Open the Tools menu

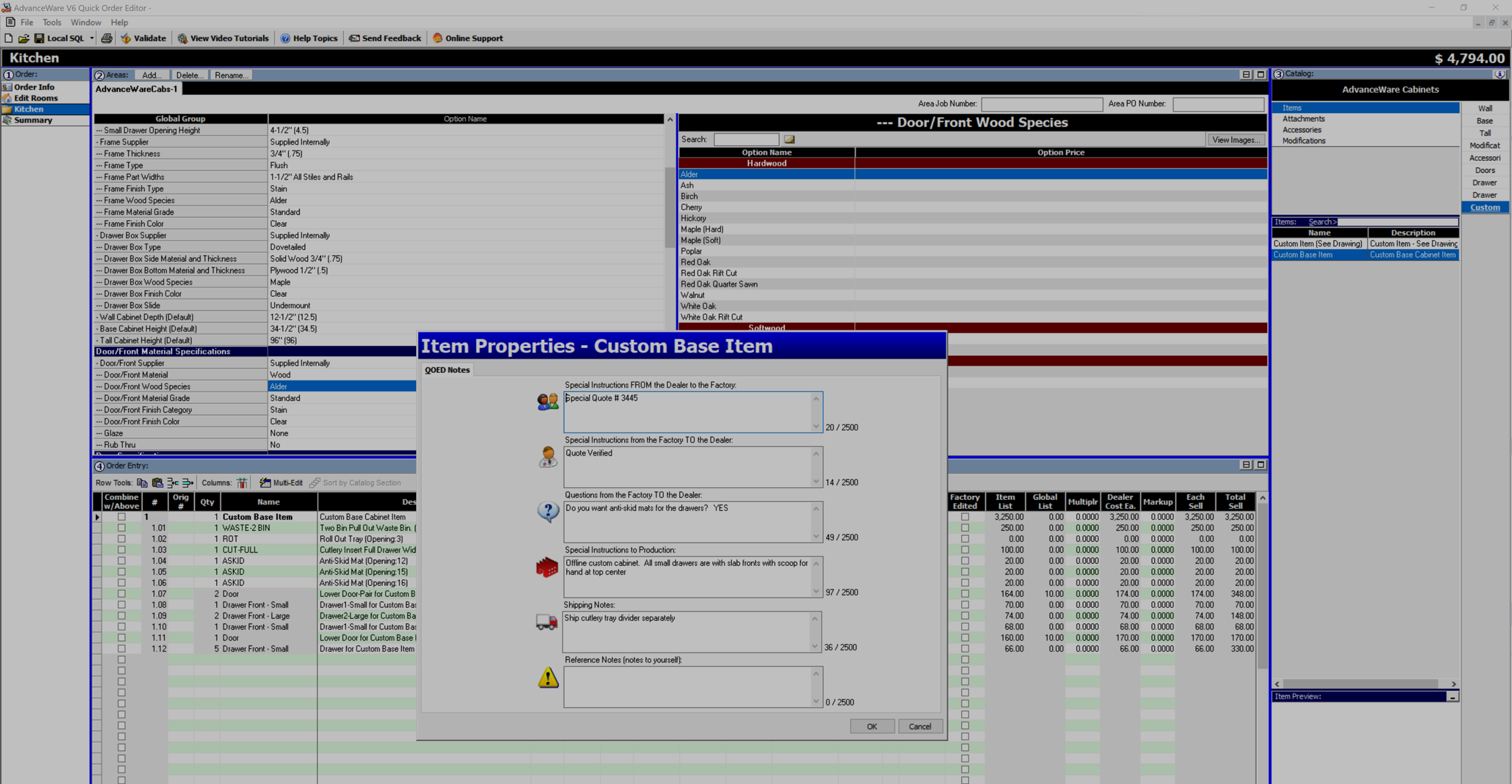point(51,22)
